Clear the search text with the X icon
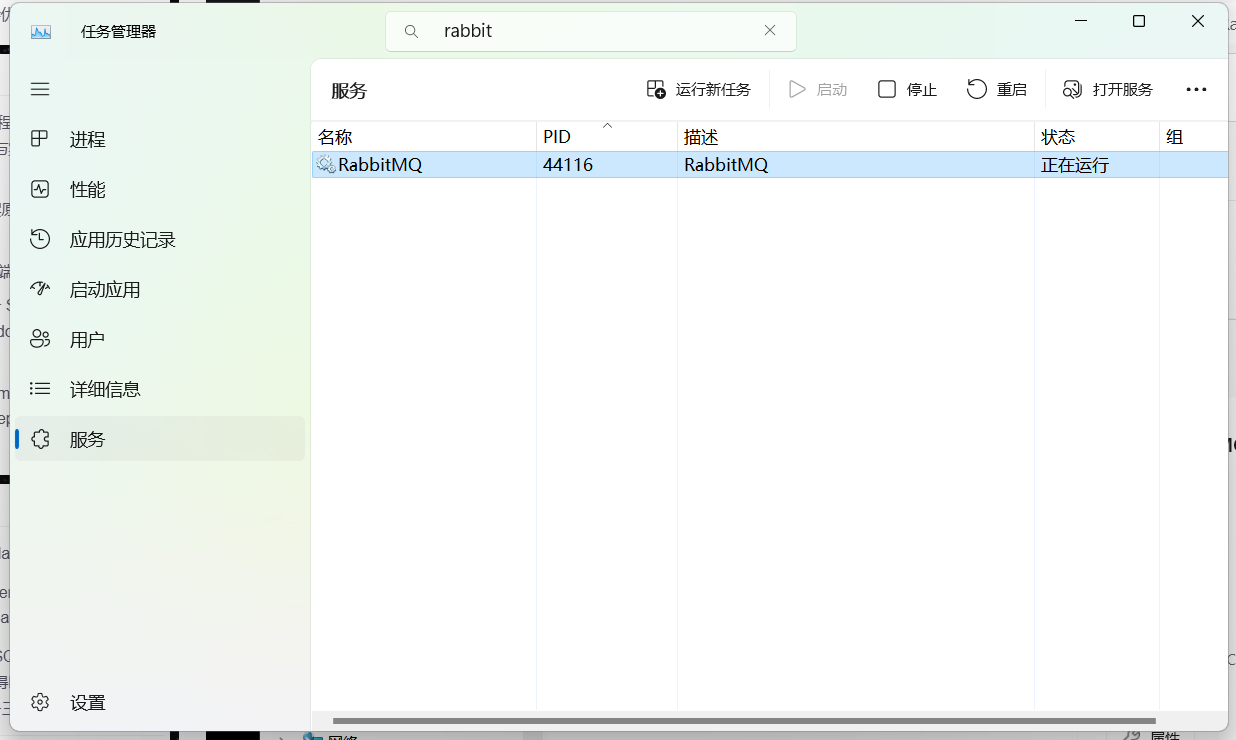Viewport: 1236px width, 740px height. click(770, 31)
